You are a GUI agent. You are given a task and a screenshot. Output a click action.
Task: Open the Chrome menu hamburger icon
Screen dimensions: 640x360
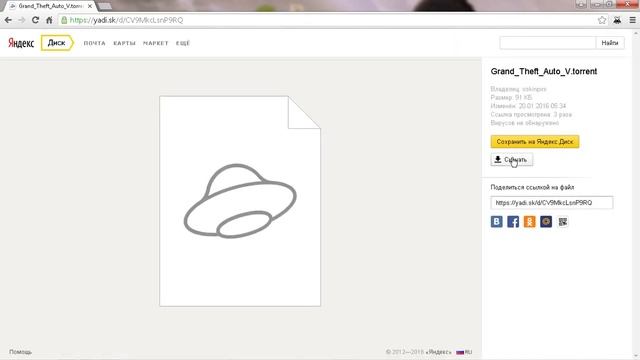[x=632, y=20]
